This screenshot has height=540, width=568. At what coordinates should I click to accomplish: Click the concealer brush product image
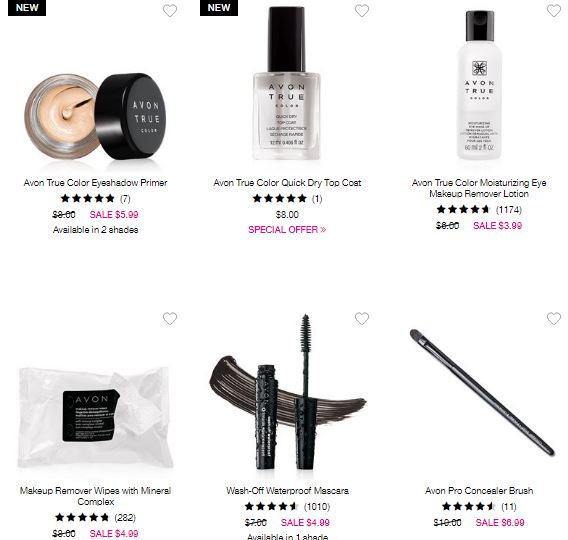tap(482, 393)
